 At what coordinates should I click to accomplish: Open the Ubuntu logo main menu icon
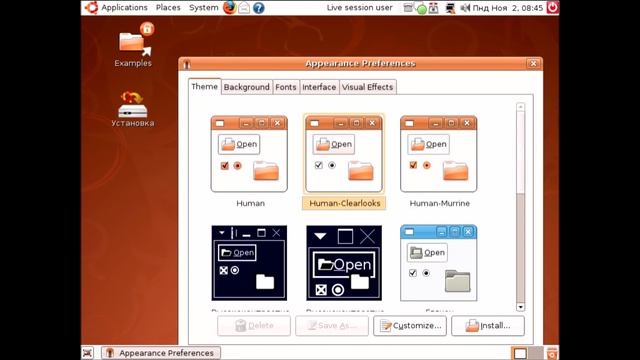coord(91,7)
